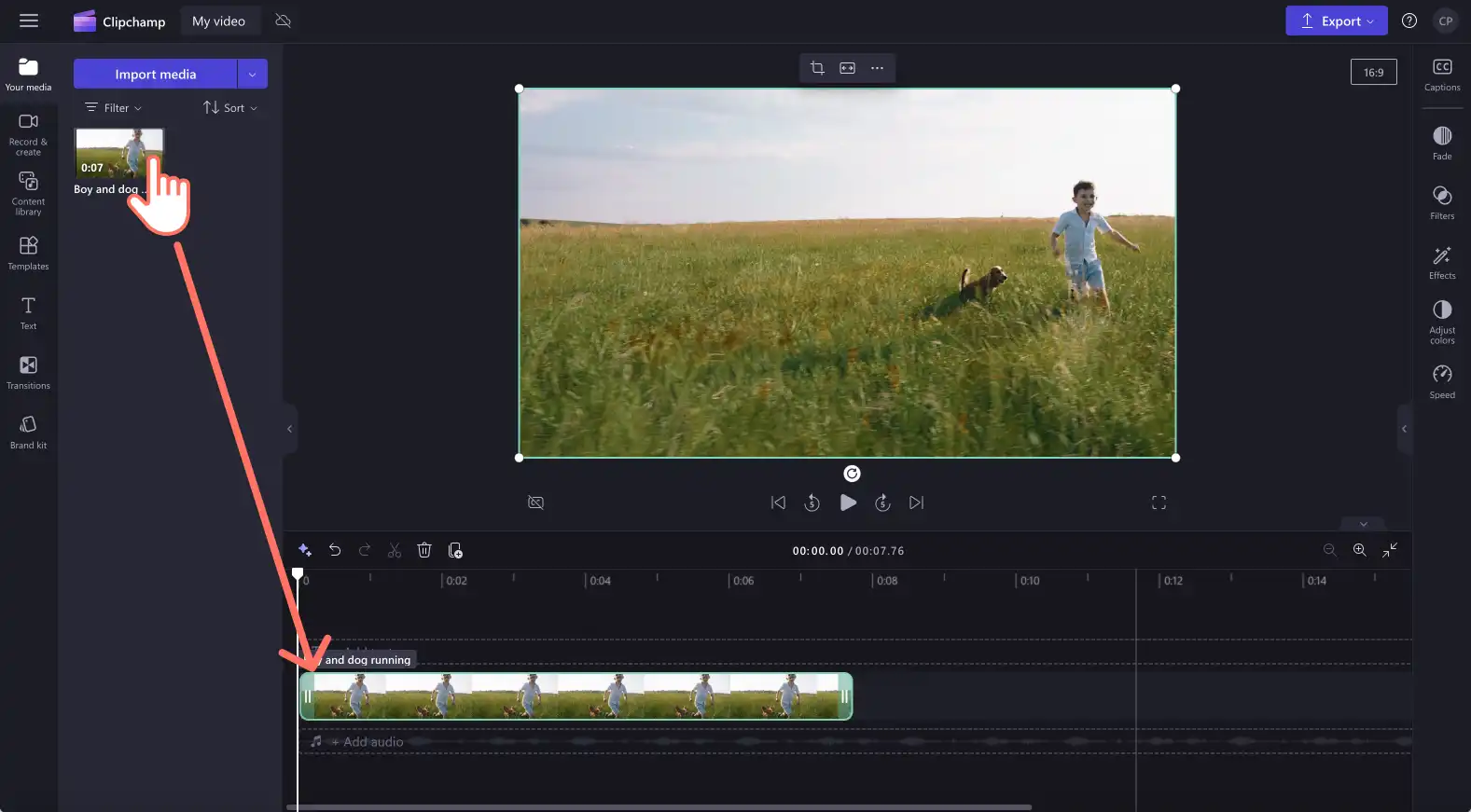
Task: Click the Export button
Action: point(1337,21)
